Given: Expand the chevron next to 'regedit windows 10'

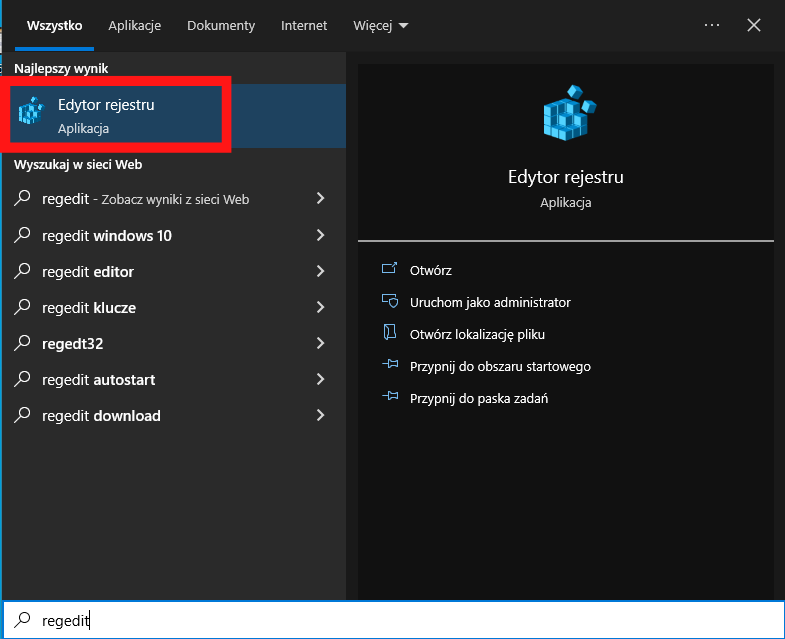Looking at the screenshot, I should [320, 235].
